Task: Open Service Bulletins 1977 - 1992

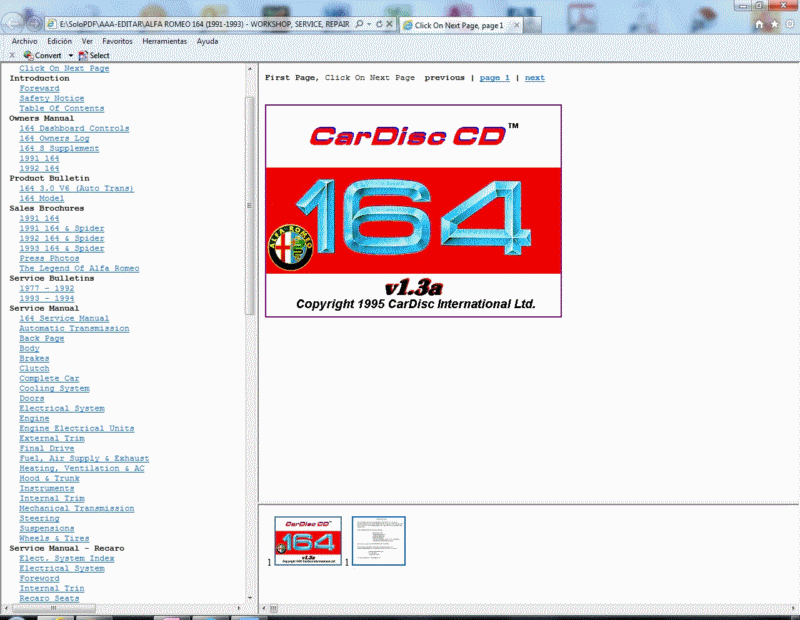Action: (x=46, y=288)
